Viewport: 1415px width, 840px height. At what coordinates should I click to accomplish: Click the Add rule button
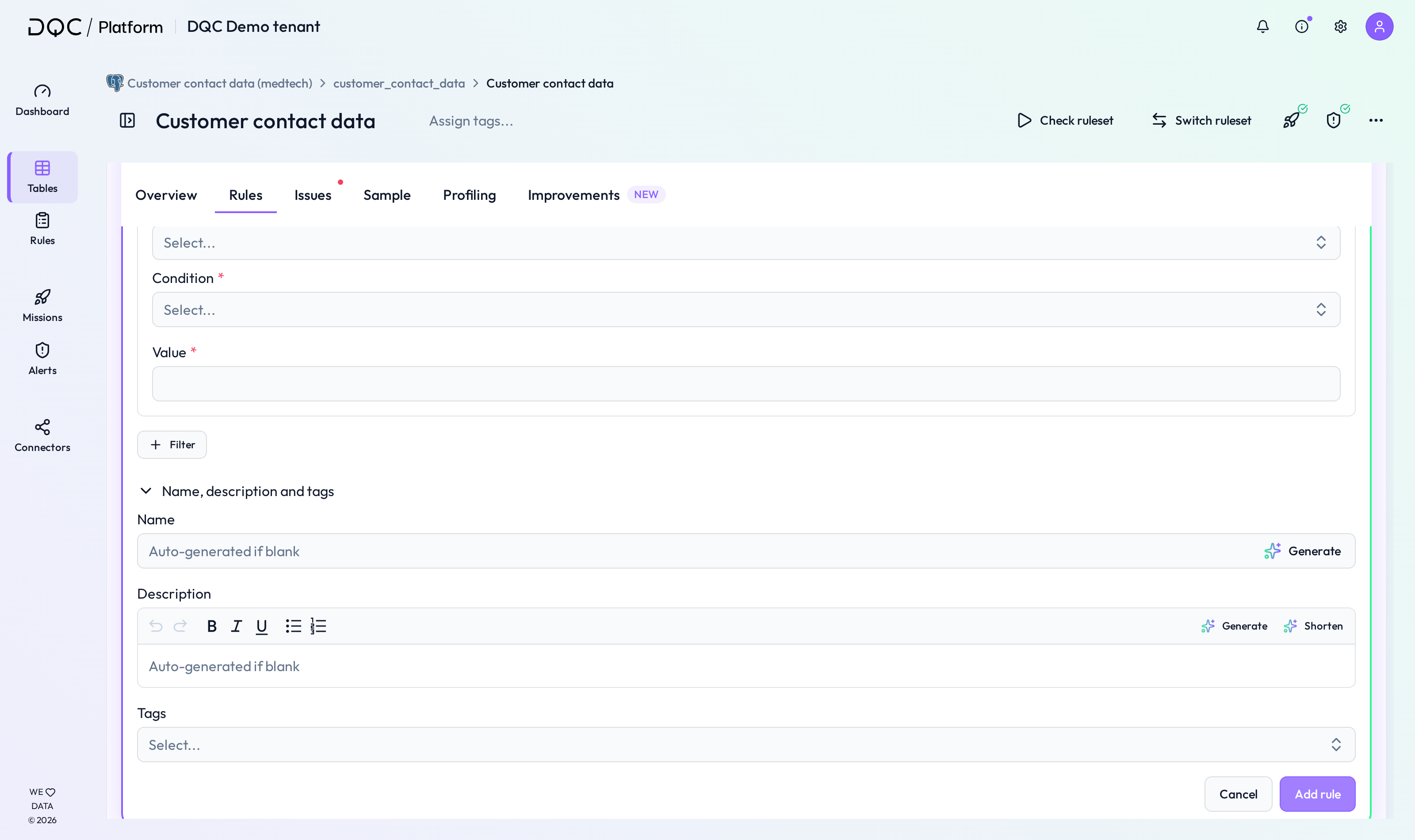point(1318,794)
